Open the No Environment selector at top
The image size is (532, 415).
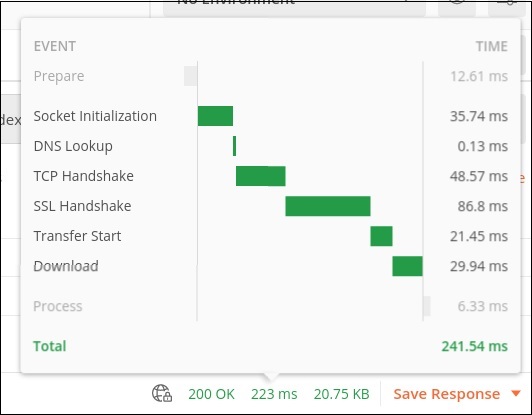pyautogui.click(x=294, y=7)
